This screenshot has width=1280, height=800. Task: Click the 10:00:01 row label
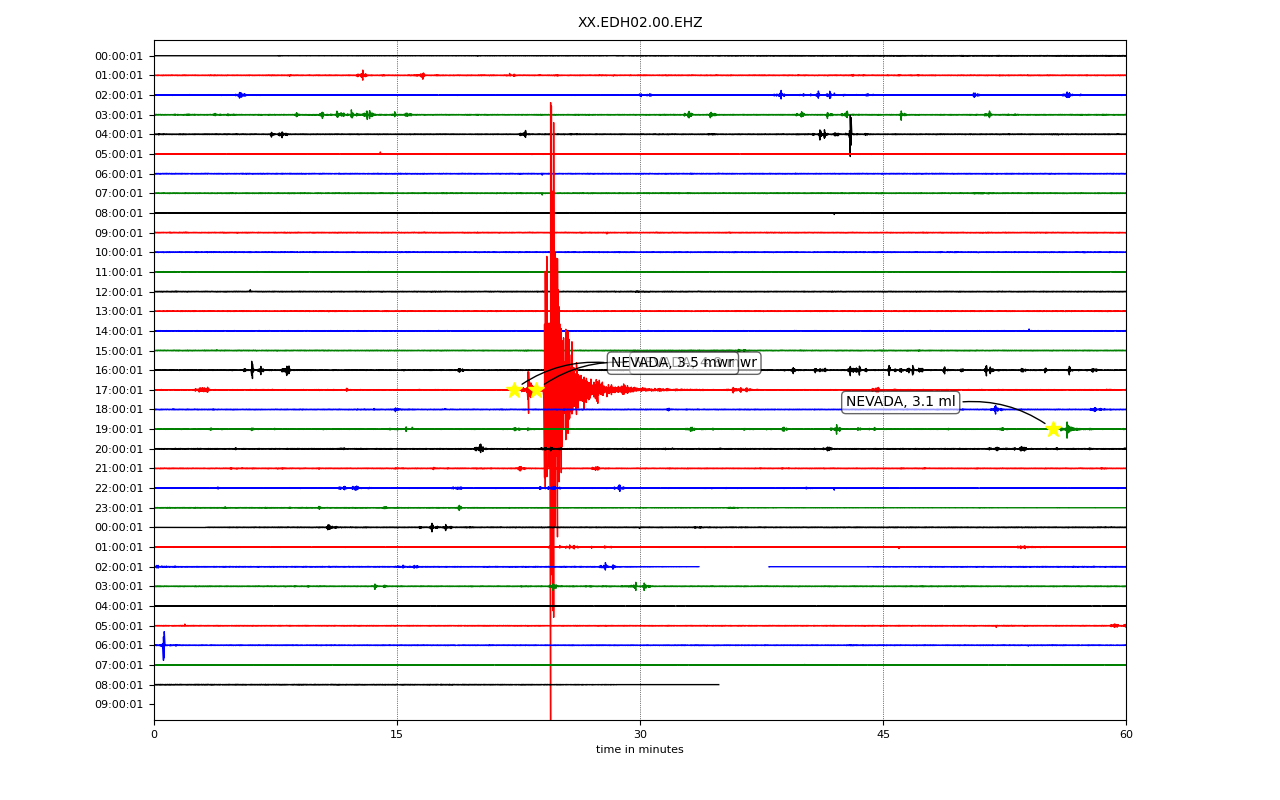(x=120, y=253)
